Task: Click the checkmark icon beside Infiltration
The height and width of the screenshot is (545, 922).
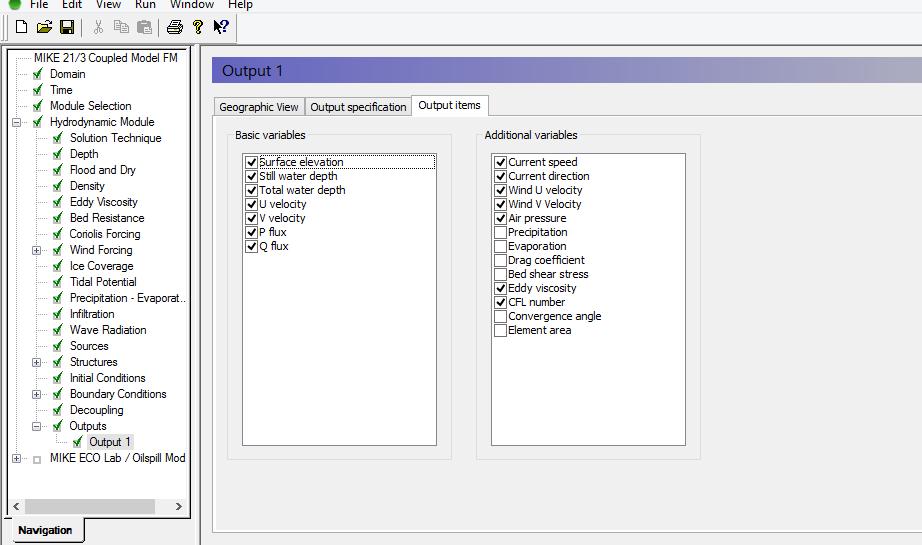Action: pyautogui.click(x=58, y=314)
